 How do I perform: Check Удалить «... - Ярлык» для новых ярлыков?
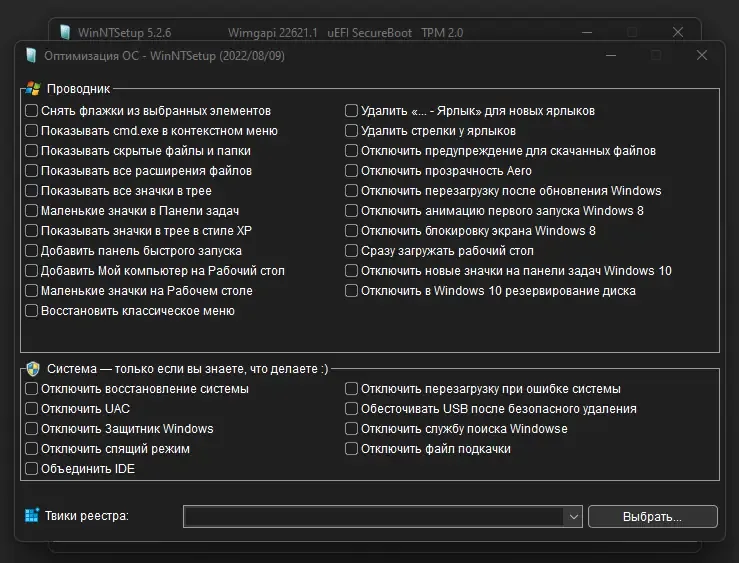(352, 111)
